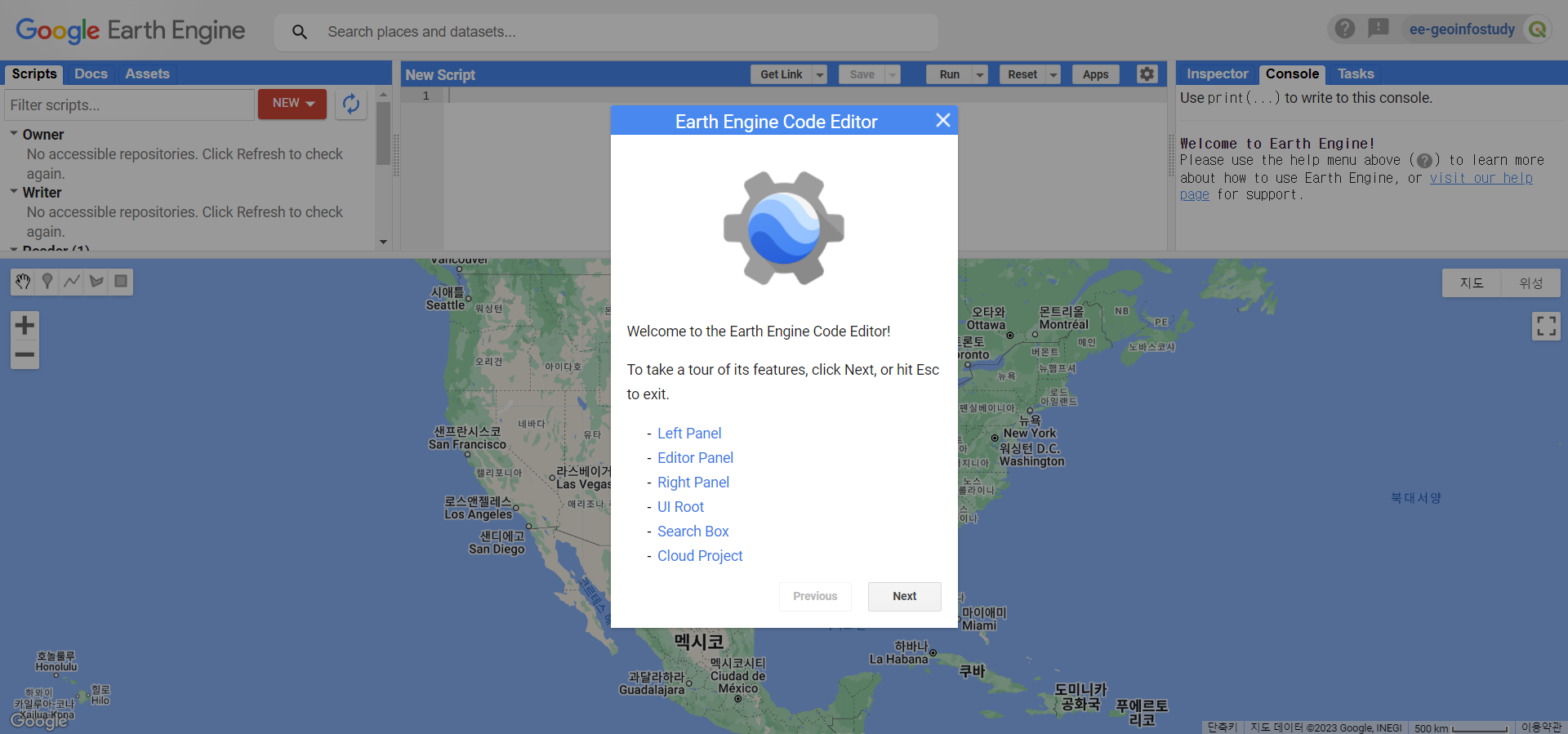Select the draw line tool
1568x734 pixels.
[72, 282]
